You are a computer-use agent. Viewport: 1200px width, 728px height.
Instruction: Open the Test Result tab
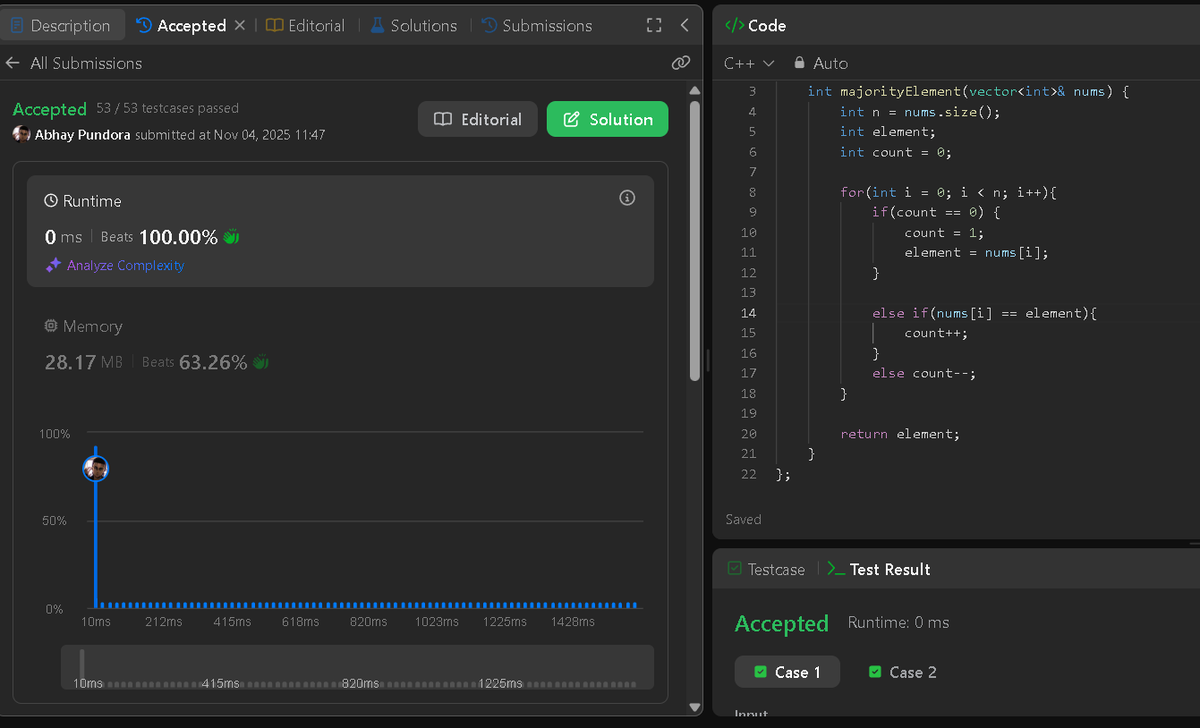click(x=879, y=569)
